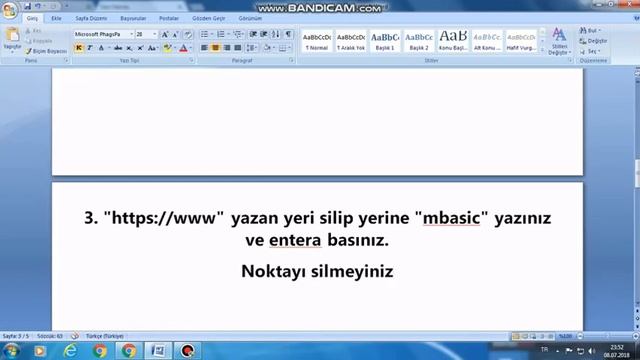
Task: Align text right
Action: click(227, 48)
